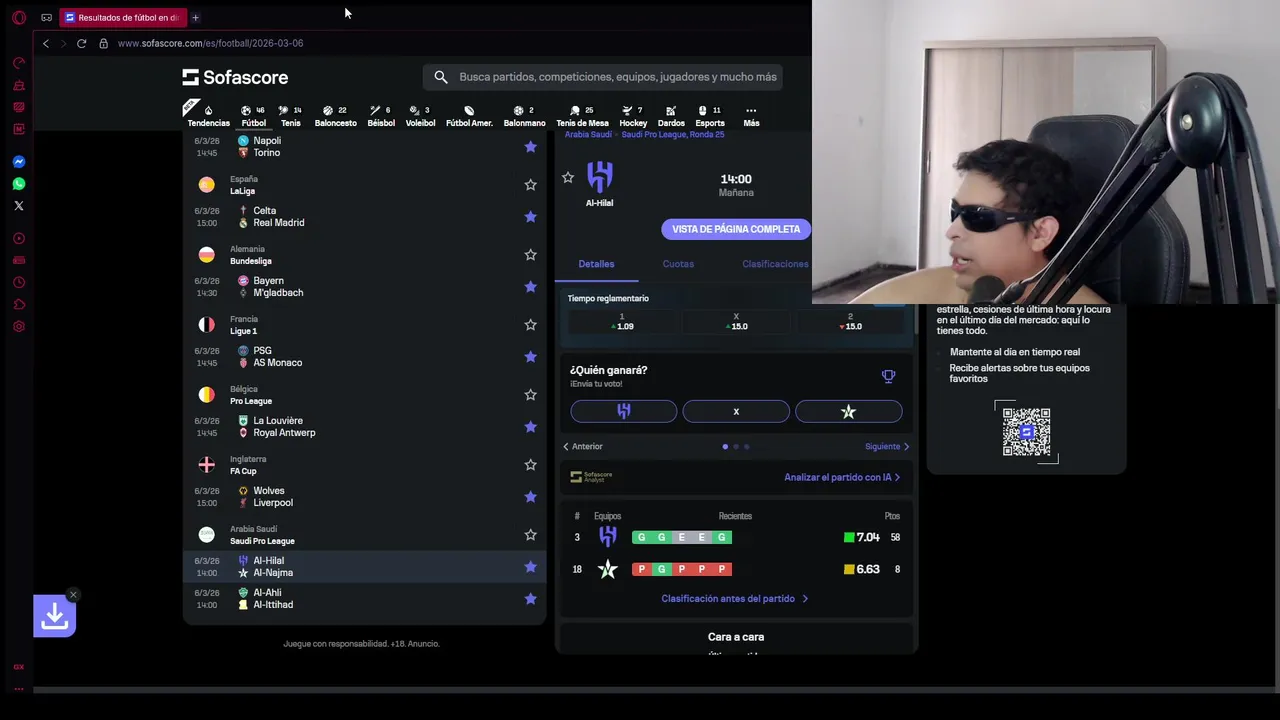The image size is (1280, 720).
Task: Toggle favorite star for LaLiga
Action: click(x=531, y=184)
